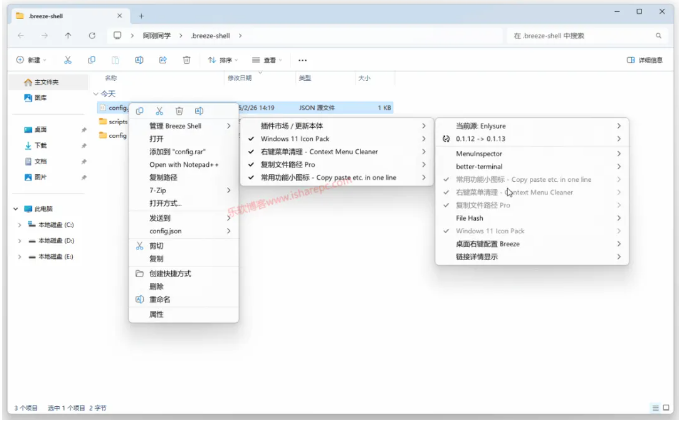Select MenuInspector plugin entry
Viewport: 682px width, 424px height.
pos(532,154)
